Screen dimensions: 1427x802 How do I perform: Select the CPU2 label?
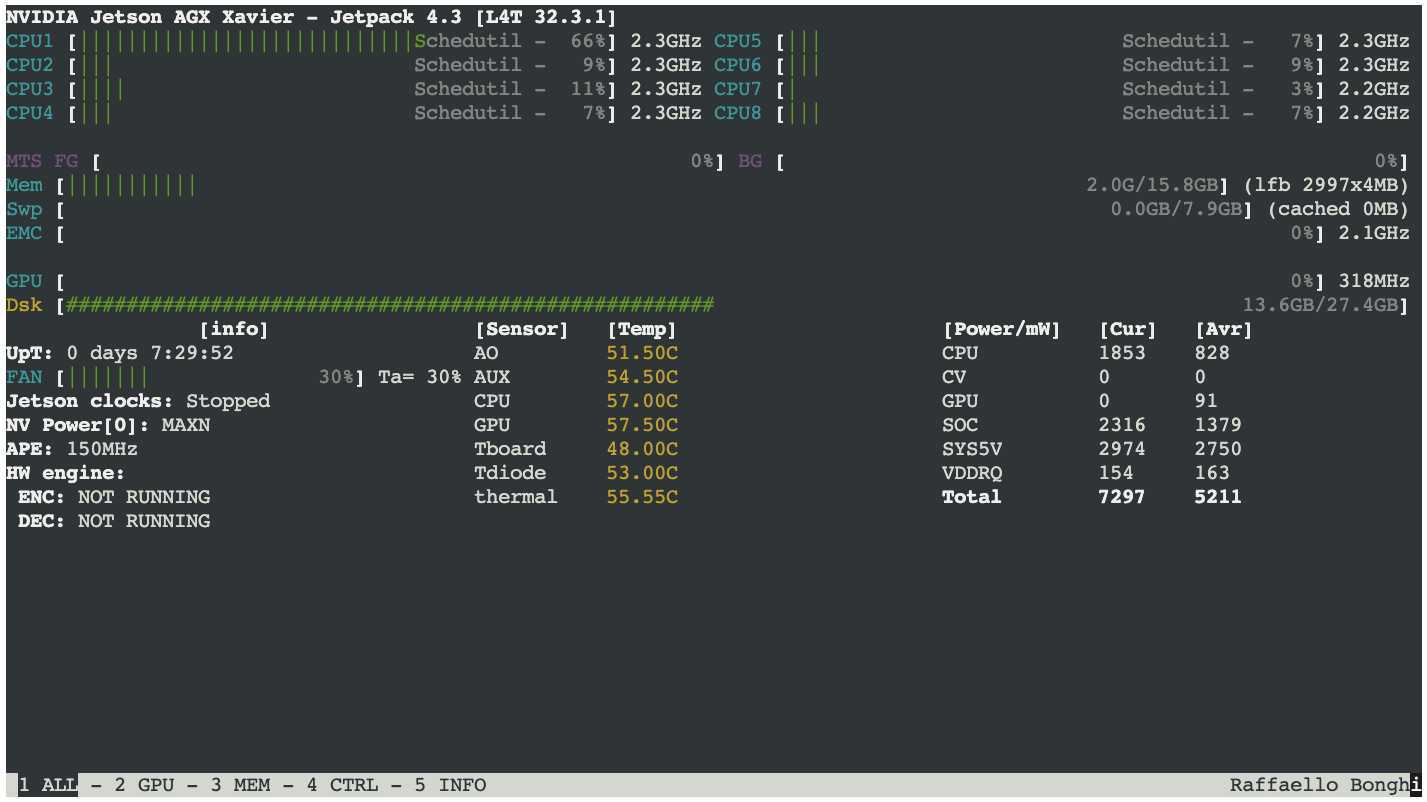(x=30, y=65)
